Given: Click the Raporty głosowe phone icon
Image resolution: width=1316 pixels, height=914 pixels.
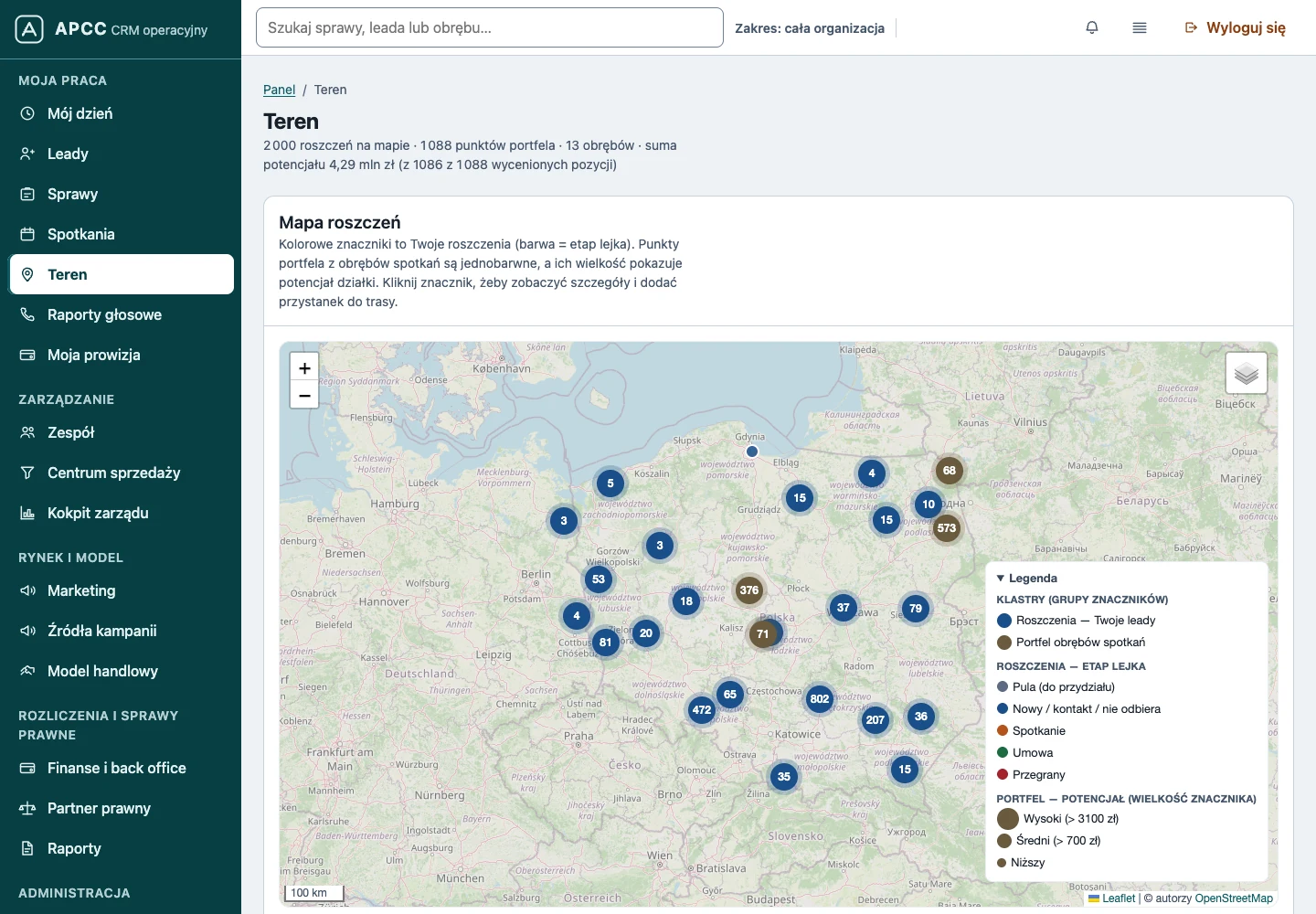Looking at the screenshot, I should click(27, 314).
